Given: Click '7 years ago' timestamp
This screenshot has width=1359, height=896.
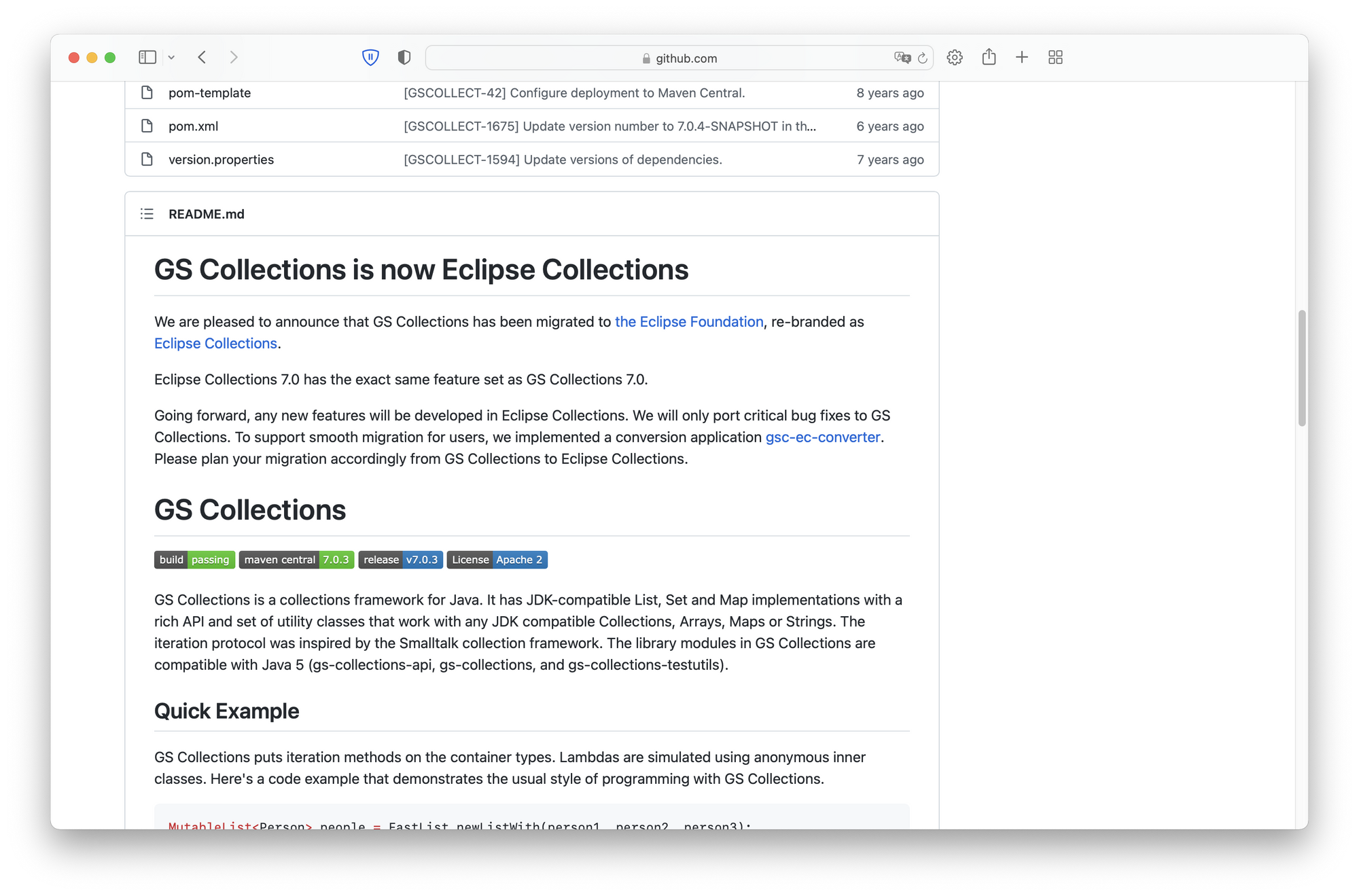Looking at the screenshot, I should (889, 160).
